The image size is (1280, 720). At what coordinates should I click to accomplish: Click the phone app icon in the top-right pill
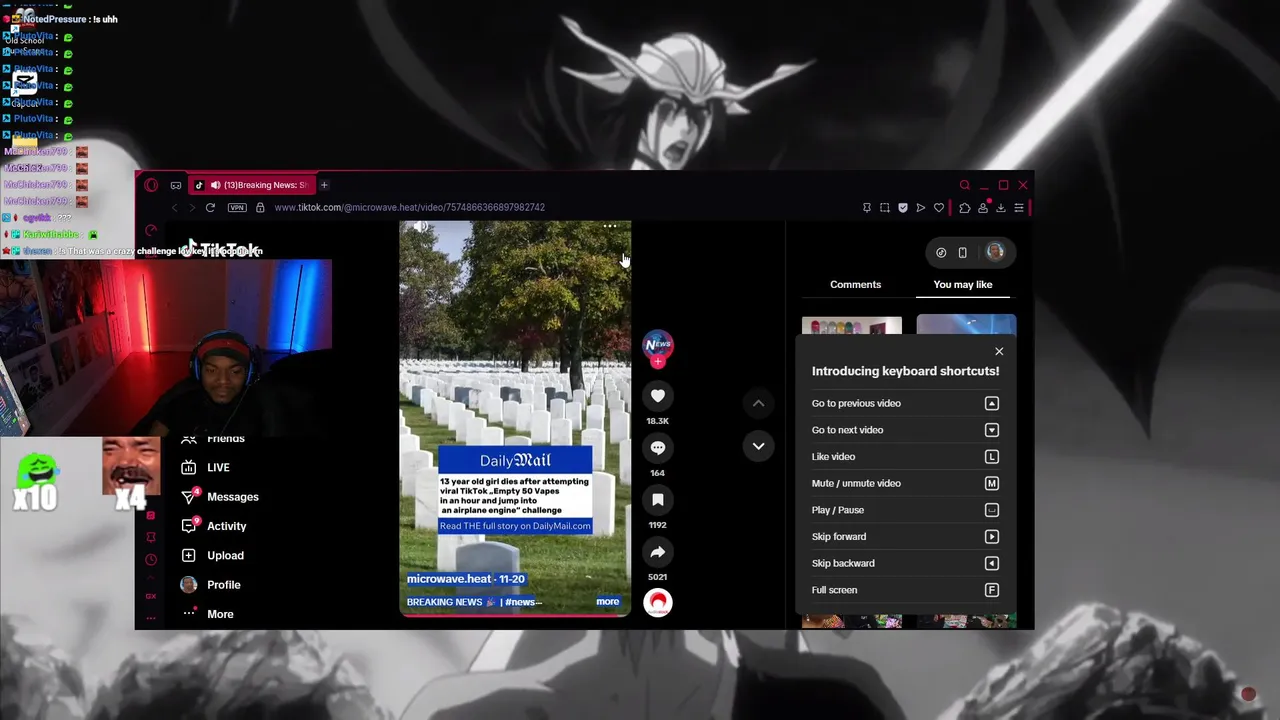click(963, 252)
